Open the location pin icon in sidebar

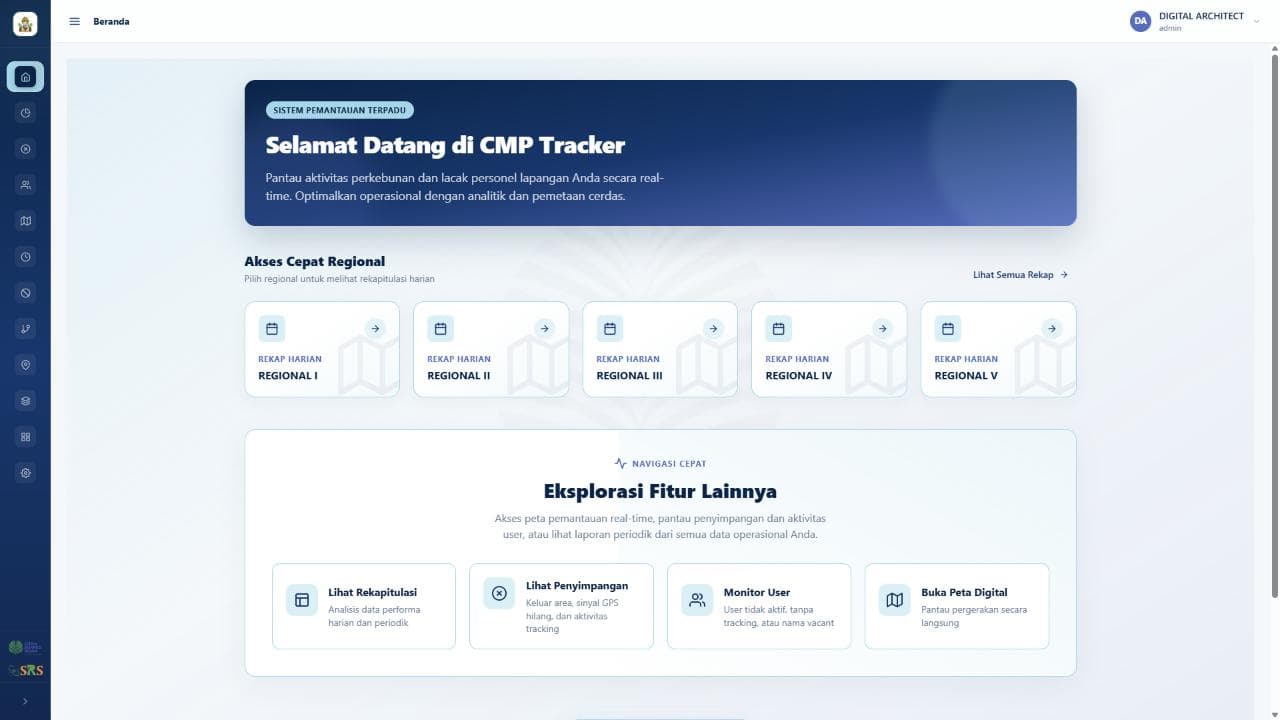pyautogui.click(x=25, y=365)
